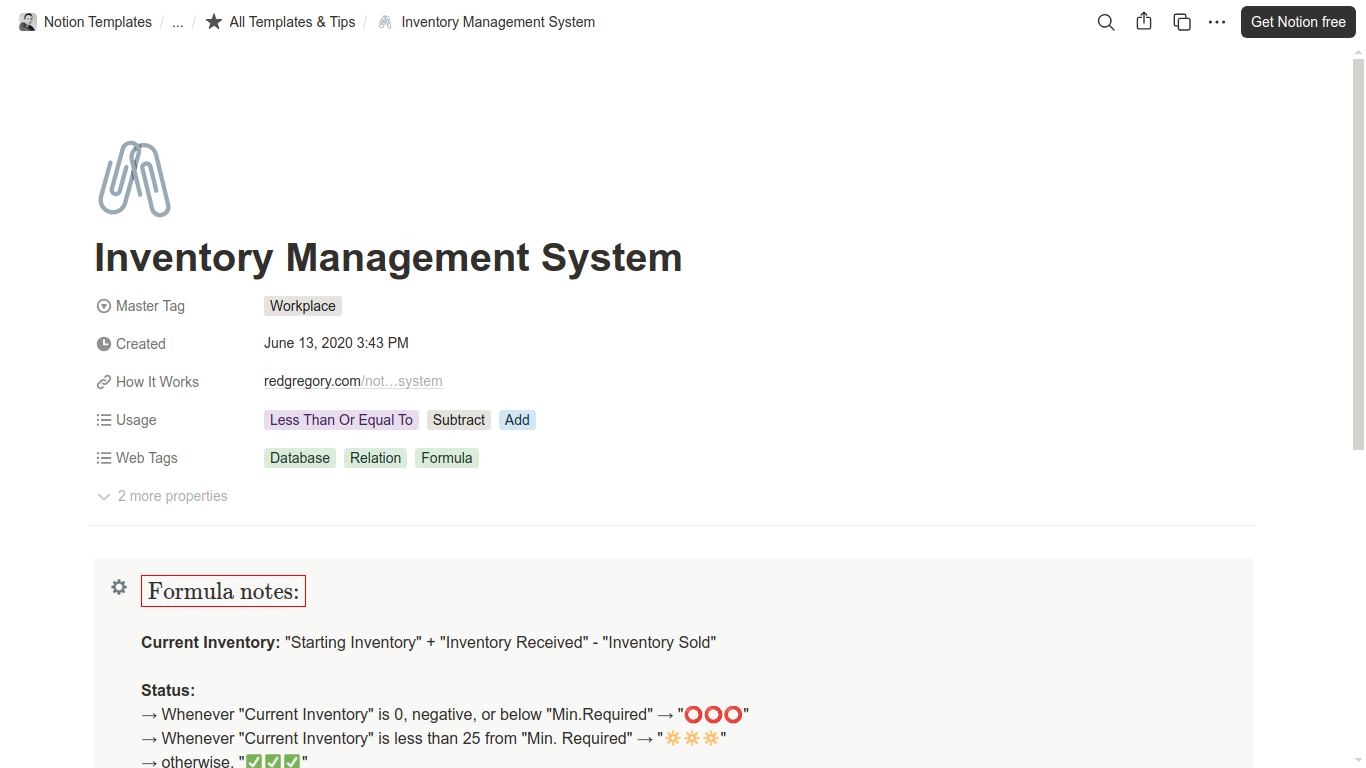Open the search magnifier icon

[x=1106, y=22]
